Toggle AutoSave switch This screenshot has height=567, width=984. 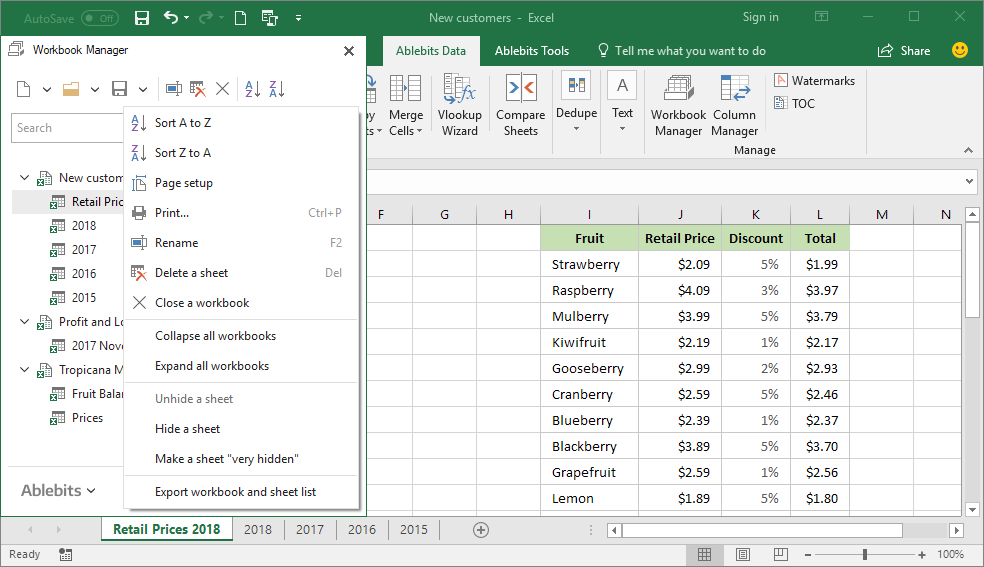[100, 18]
